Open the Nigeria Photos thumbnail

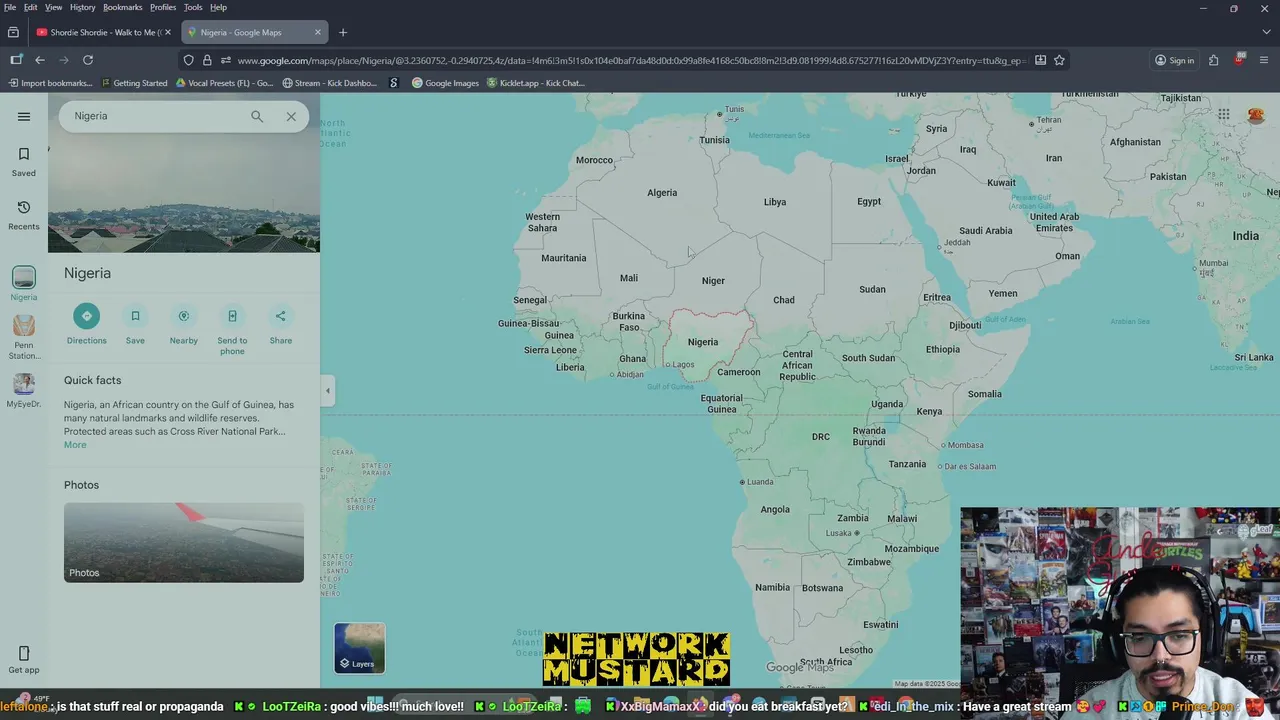coord(184,542)
